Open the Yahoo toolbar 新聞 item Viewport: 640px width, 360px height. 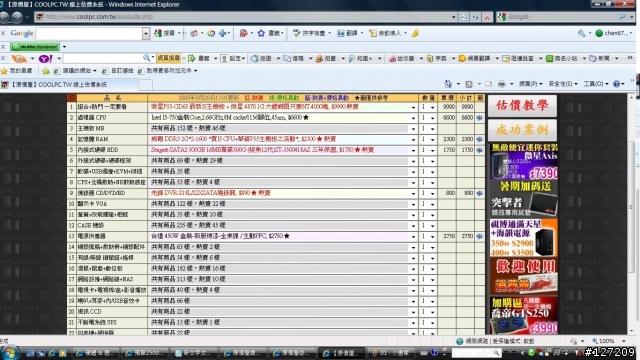pyautogui.click(x=600, y=59)
